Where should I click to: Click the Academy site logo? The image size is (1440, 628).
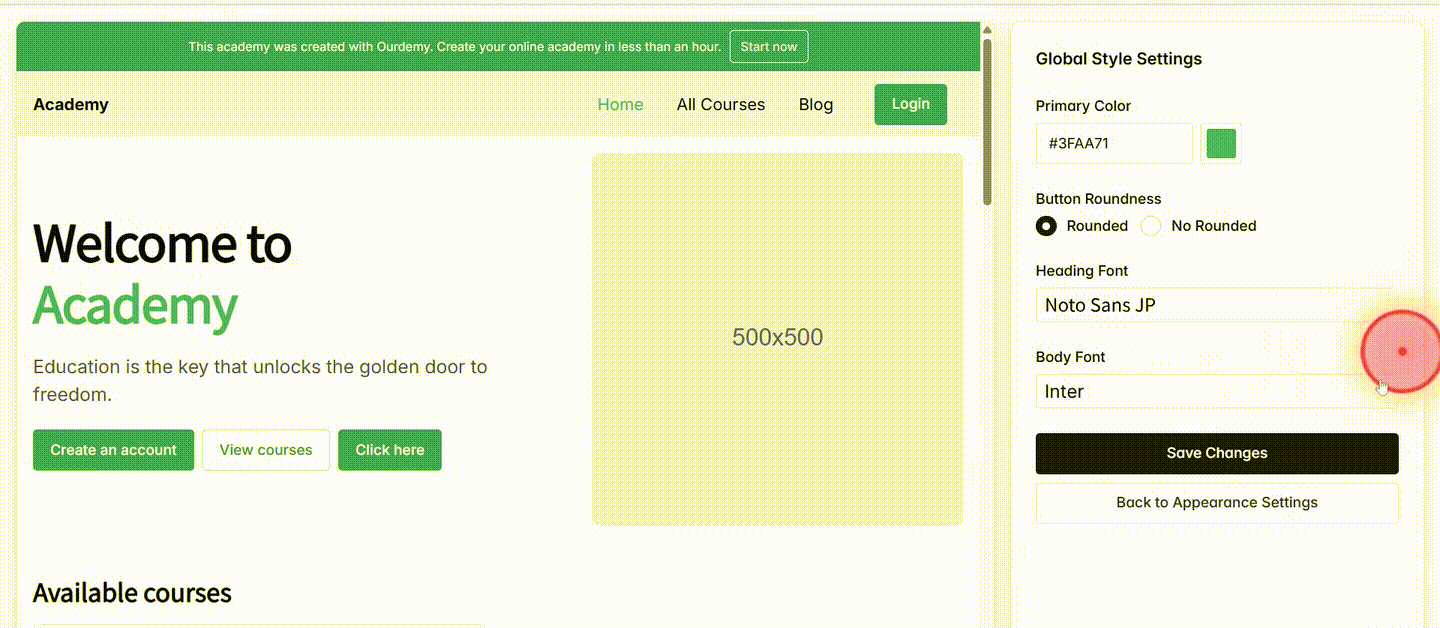point(70,104)
